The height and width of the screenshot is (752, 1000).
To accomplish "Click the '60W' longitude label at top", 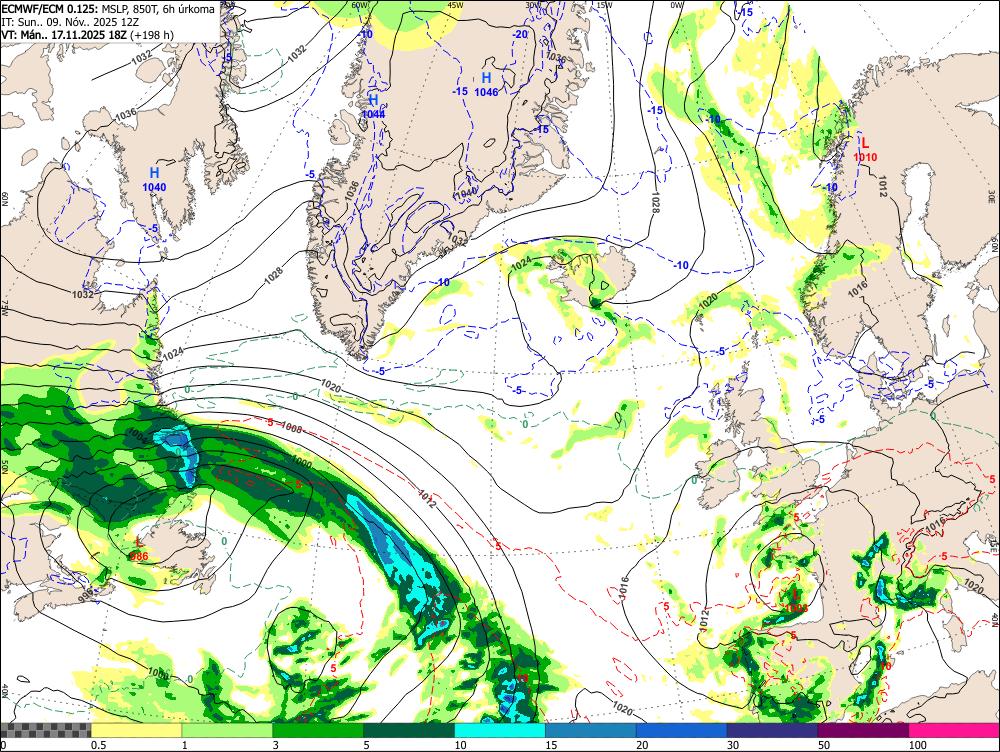I will [360, 5].
